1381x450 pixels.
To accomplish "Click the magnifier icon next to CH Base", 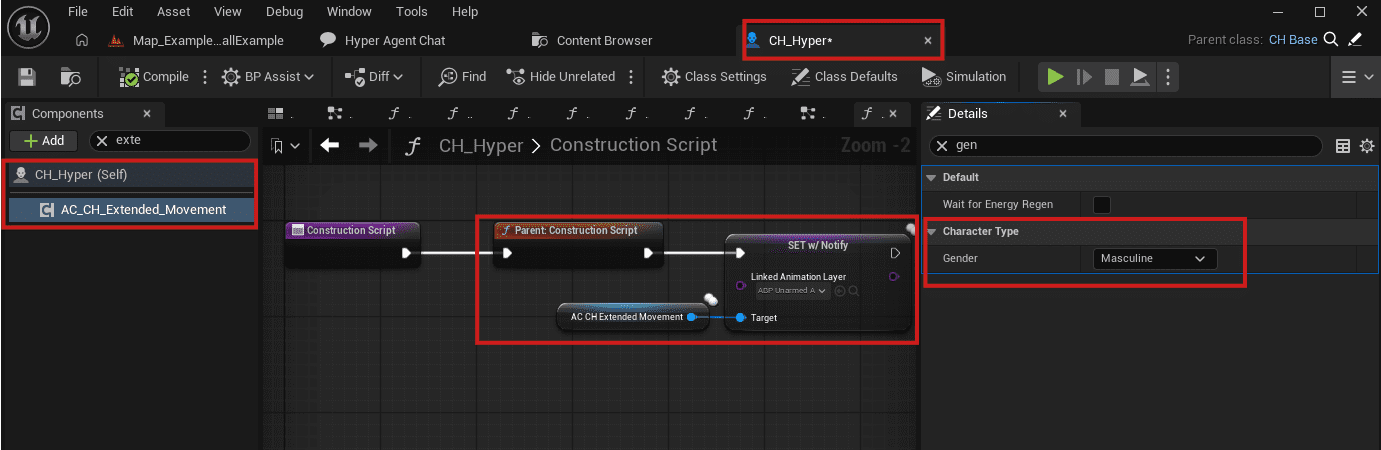I will [1331, 41].
